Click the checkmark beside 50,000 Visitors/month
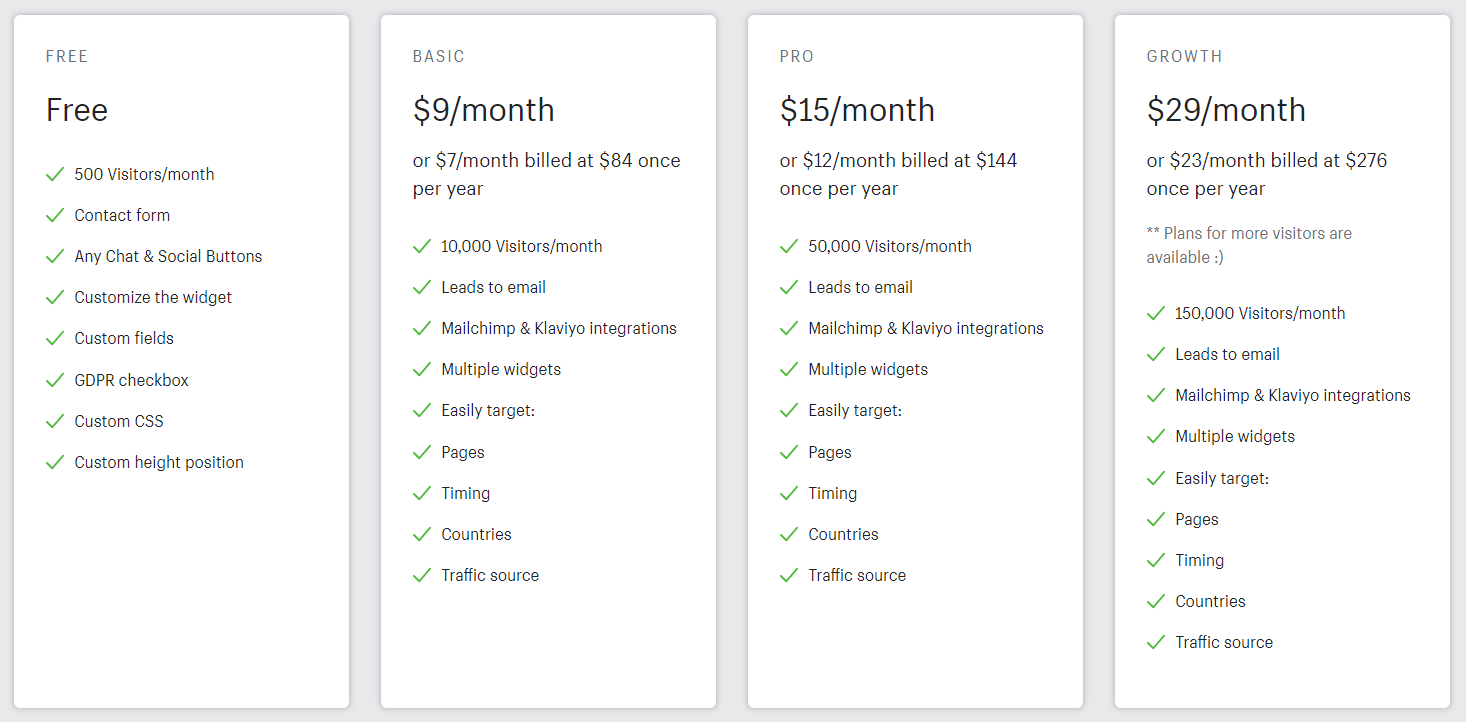Screen dimensions: 1466x722 789,246
